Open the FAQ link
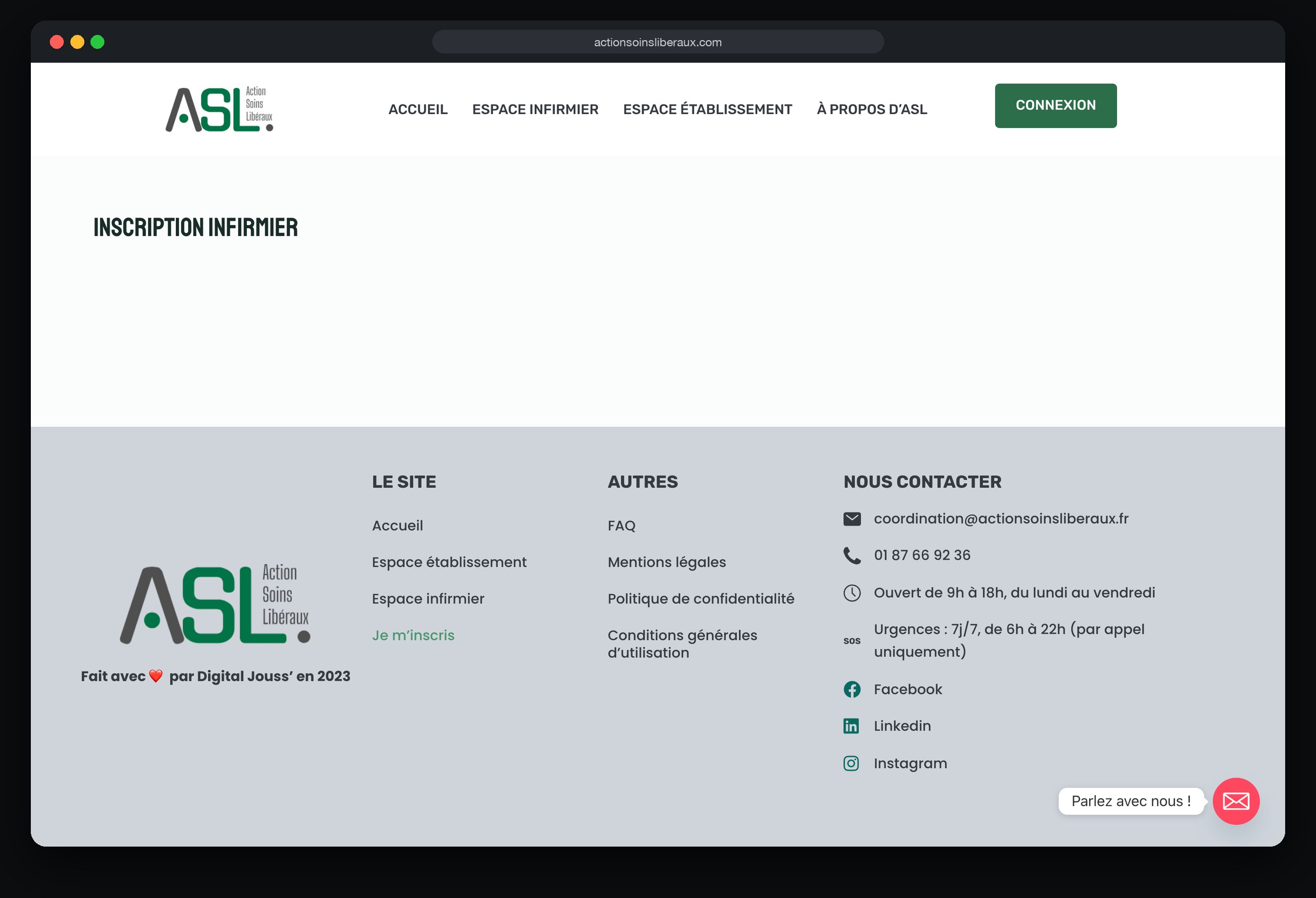 tap(621, 525)
